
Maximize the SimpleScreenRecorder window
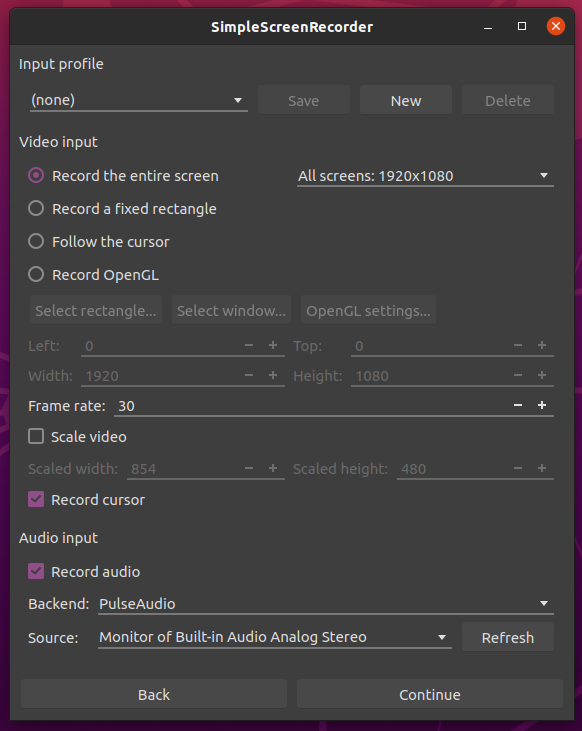click(x=522, y=27)
